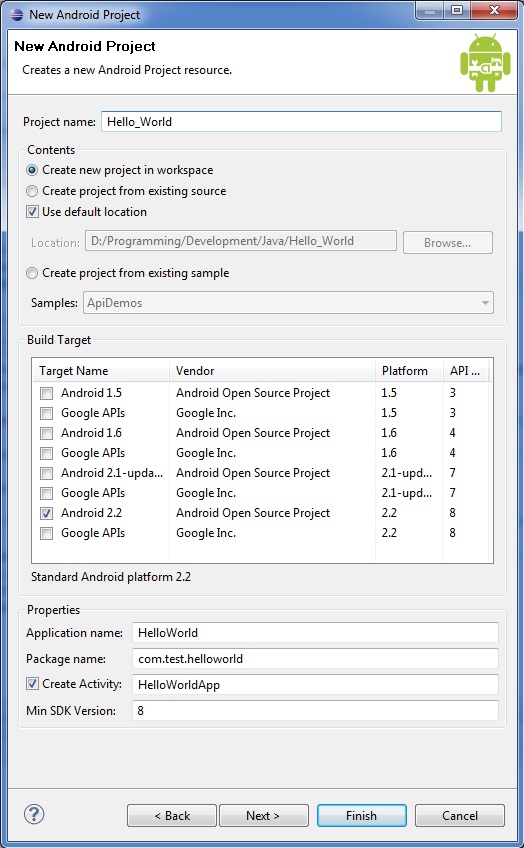Check the Android 1.6 target

pos(47,433)
